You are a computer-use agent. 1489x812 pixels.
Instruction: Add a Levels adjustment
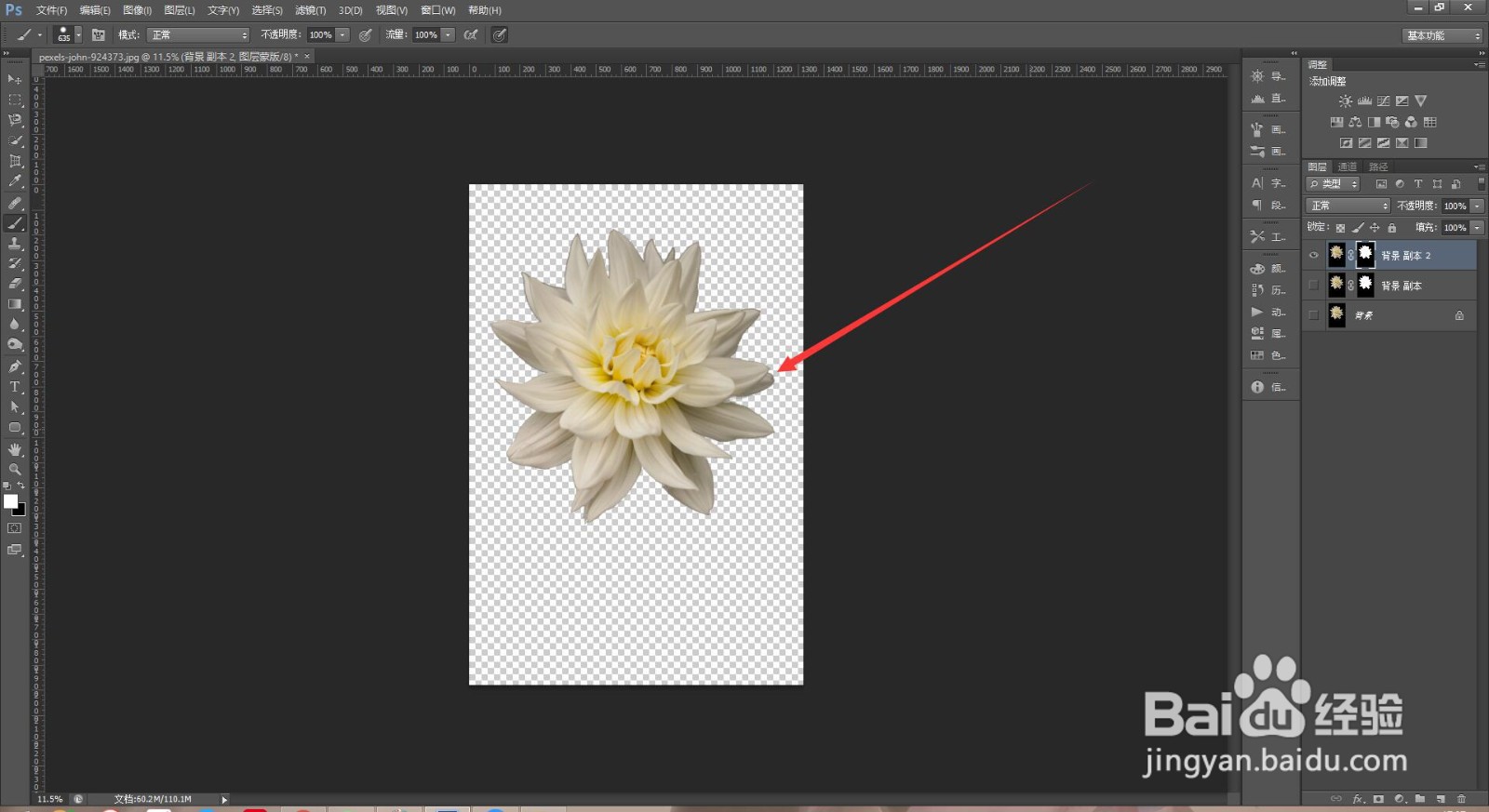(x=1364, y=101)
